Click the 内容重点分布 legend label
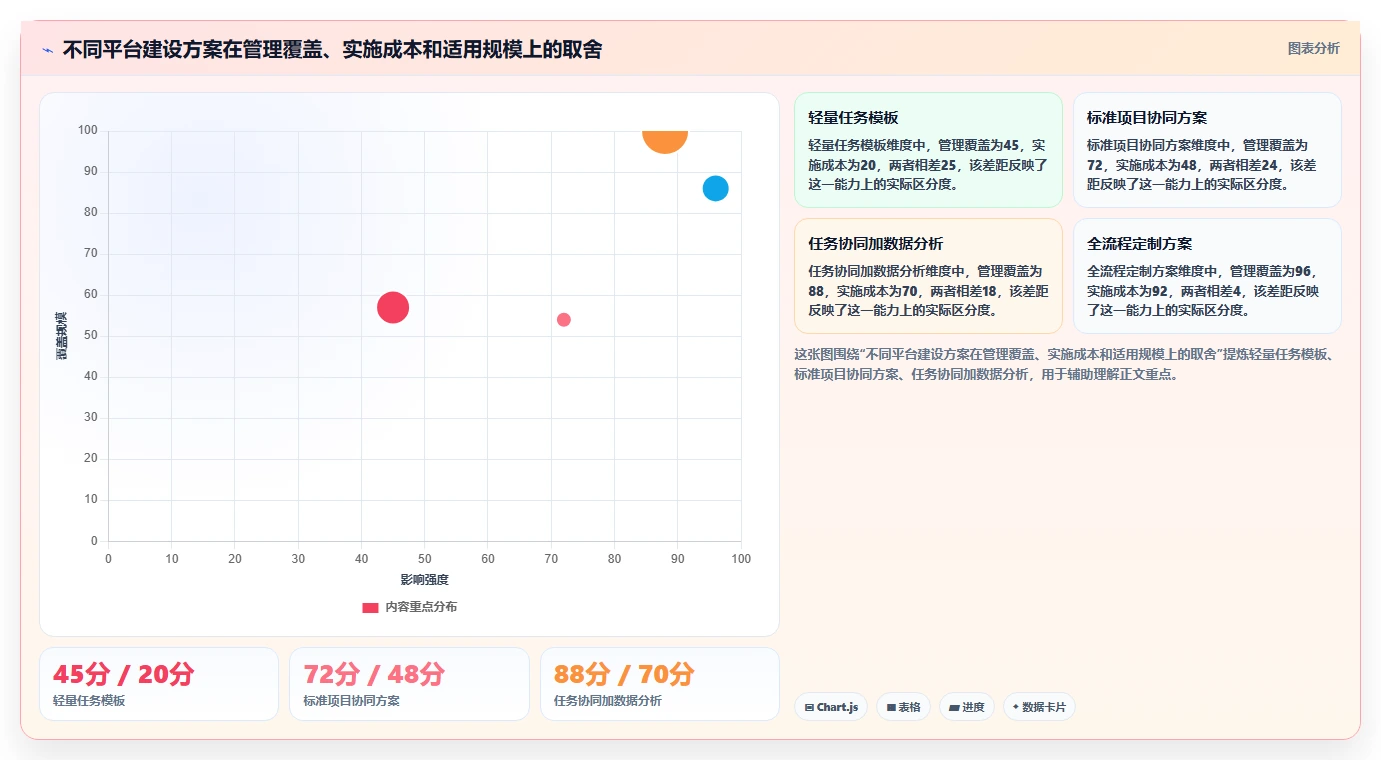This screenshot has height=760, width=1381. click(421, 607)
